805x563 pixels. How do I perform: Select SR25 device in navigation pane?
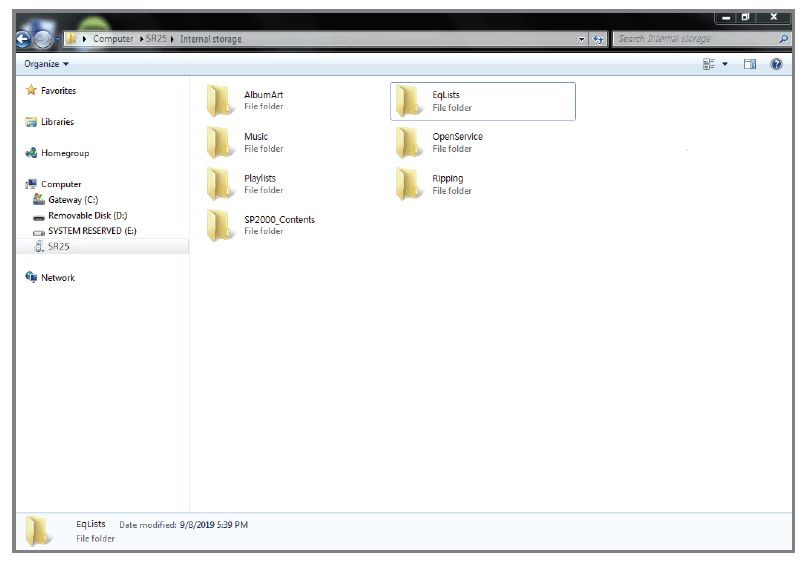click(59, 246)
